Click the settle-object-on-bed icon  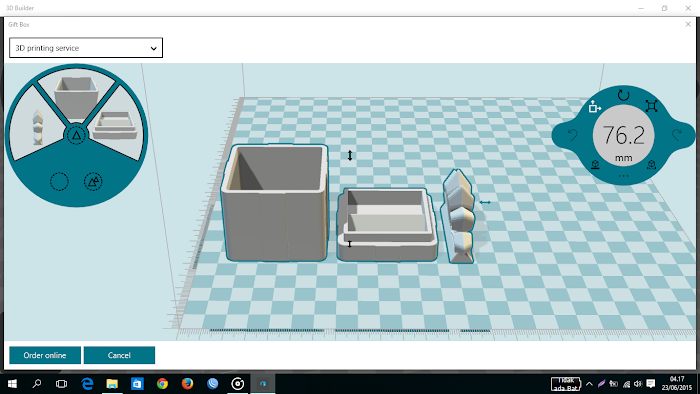point(595,165)
